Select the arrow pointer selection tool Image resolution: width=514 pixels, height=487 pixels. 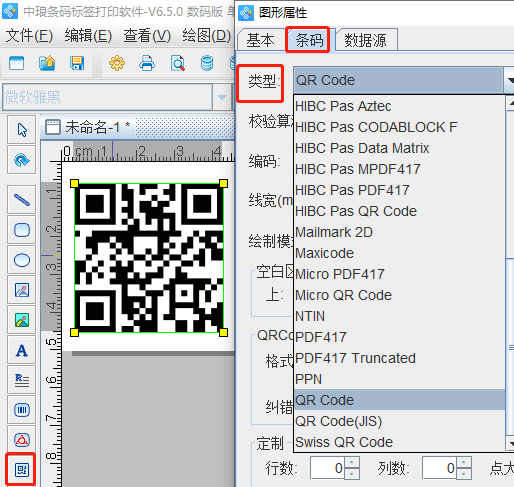click(22, 130)
